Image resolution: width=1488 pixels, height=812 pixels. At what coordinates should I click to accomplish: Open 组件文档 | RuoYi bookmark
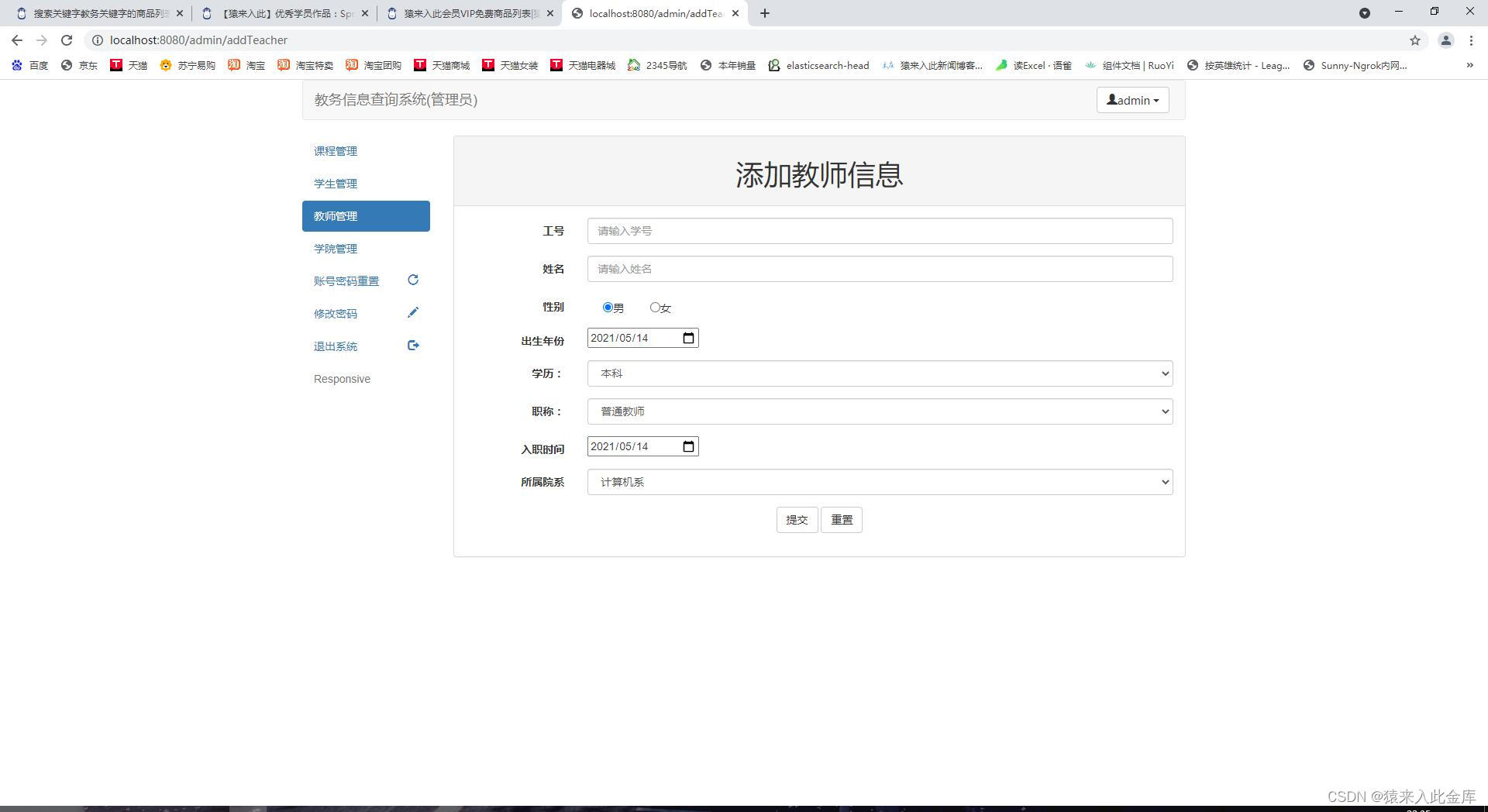point(1129,65)
